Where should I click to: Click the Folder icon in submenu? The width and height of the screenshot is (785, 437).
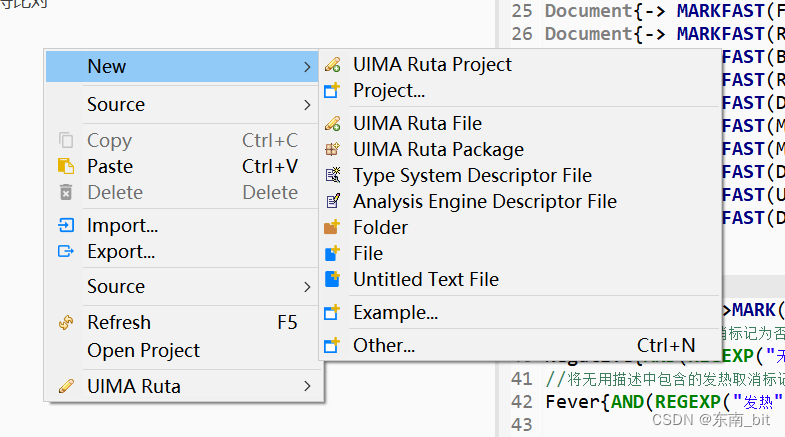pyautogui.click(x=333, y=228)
